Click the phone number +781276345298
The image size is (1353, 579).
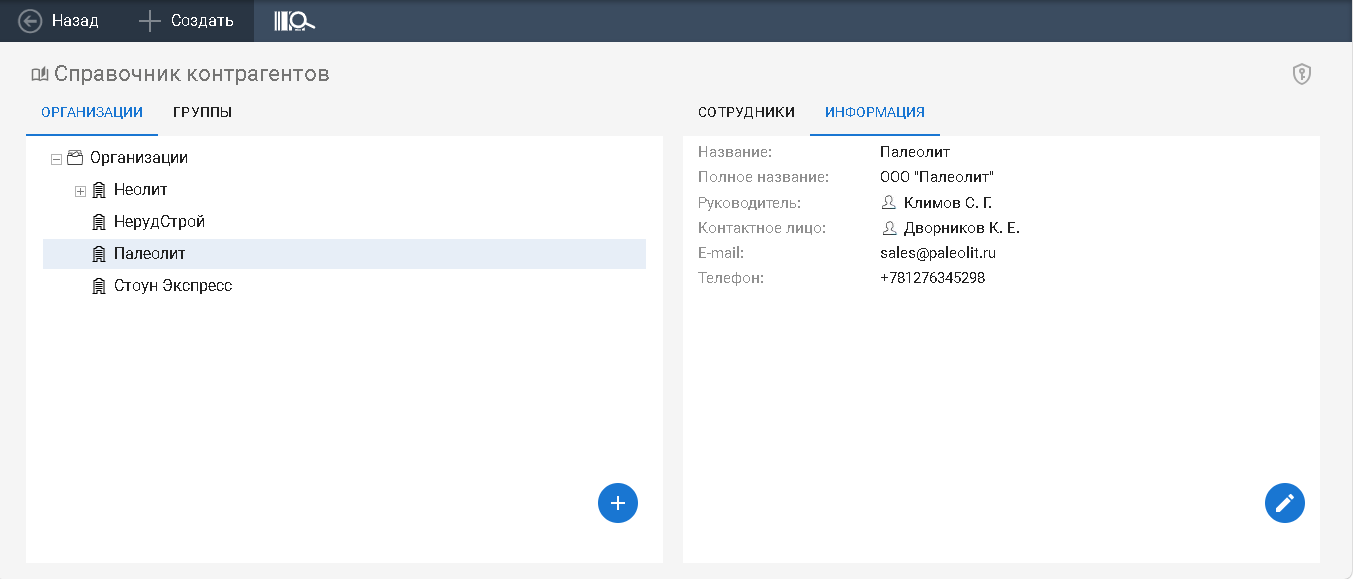(933, 278)
